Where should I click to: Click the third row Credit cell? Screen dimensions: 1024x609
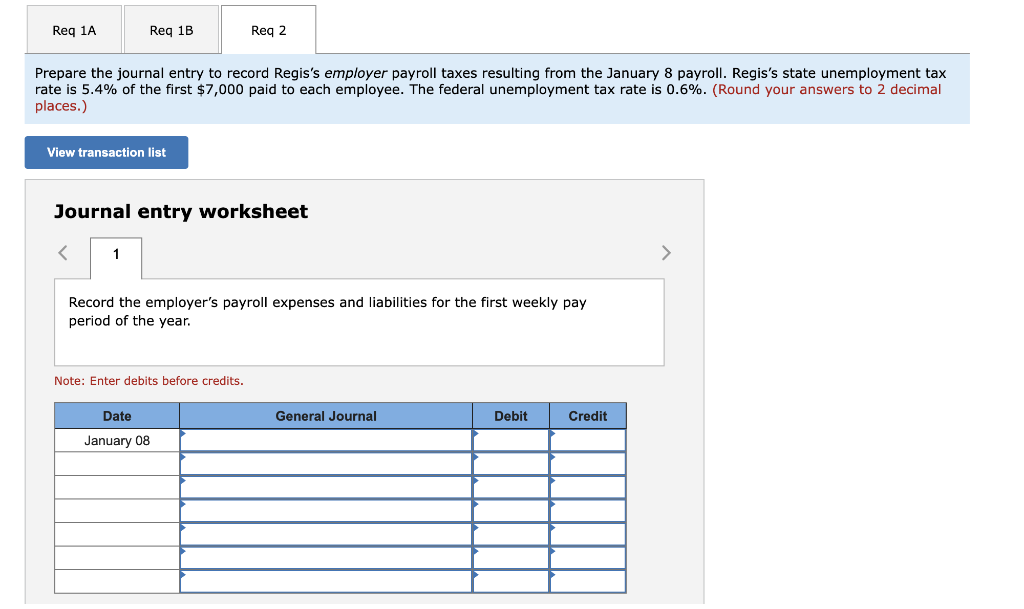coord(588,487)
